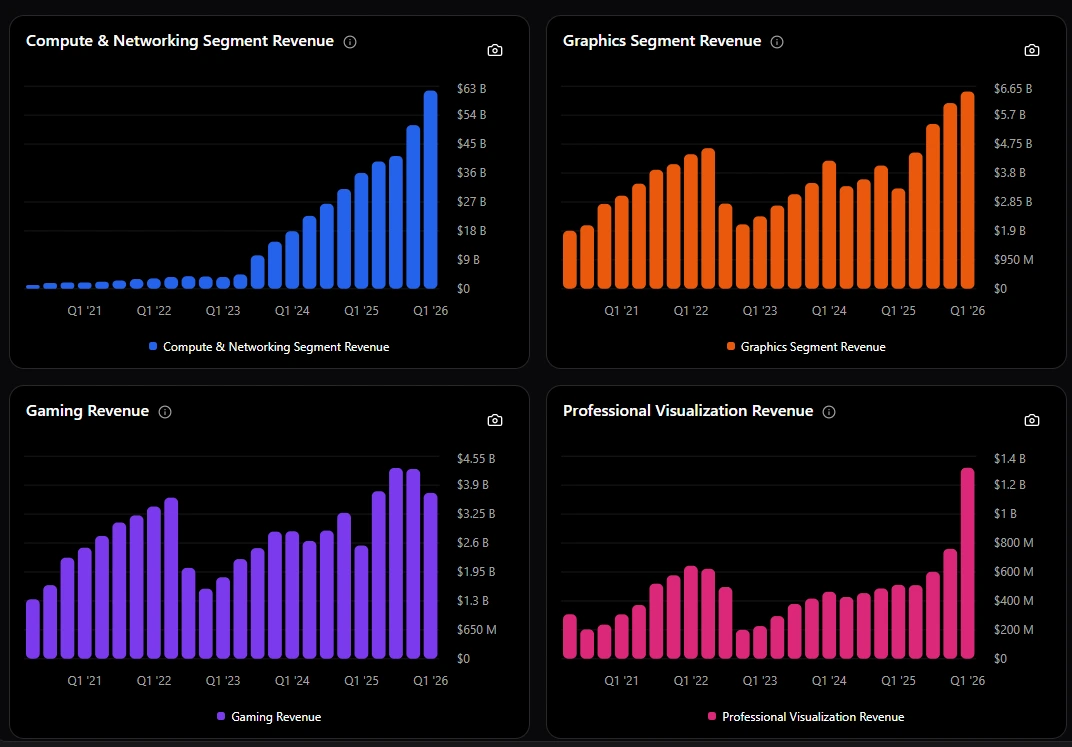Open info icon beside Compute & Networking title
Image resolution: width=1072 pixels, height=747 pixels.
350,42
